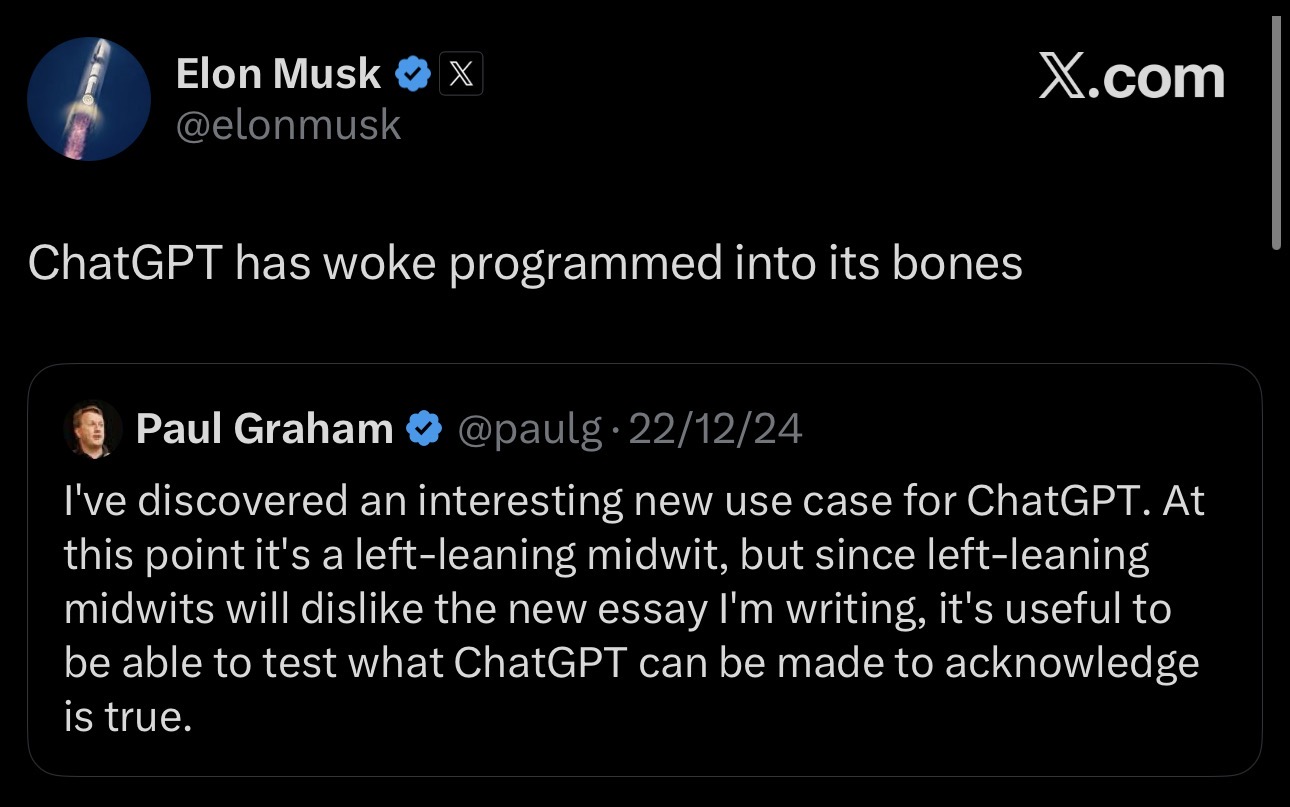Click Paul Graham's display name
This screenshot has height=807, width=1290.
(264, 429)
